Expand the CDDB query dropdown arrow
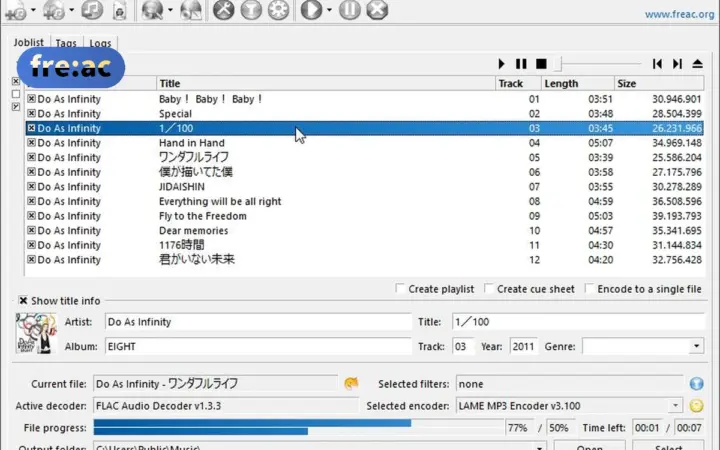 click(170, 10)
